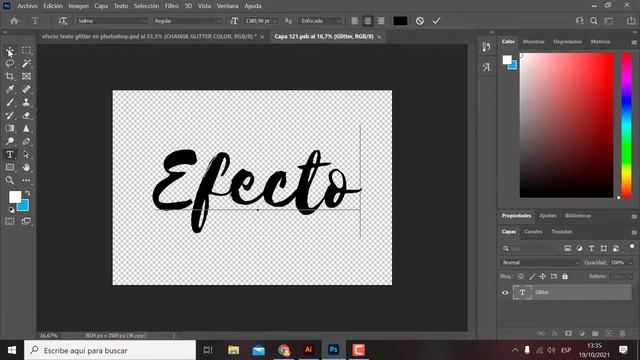Open the anti-aliasing dropdown Enfocado
This screenshot has width=640, height=360.
coord(320,21)
